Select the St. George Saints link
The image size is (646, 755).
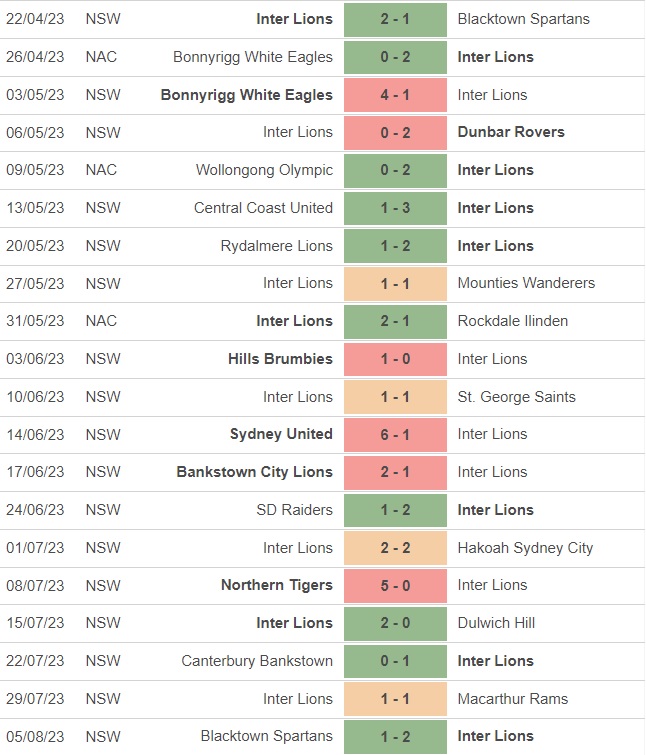point(516,397)
